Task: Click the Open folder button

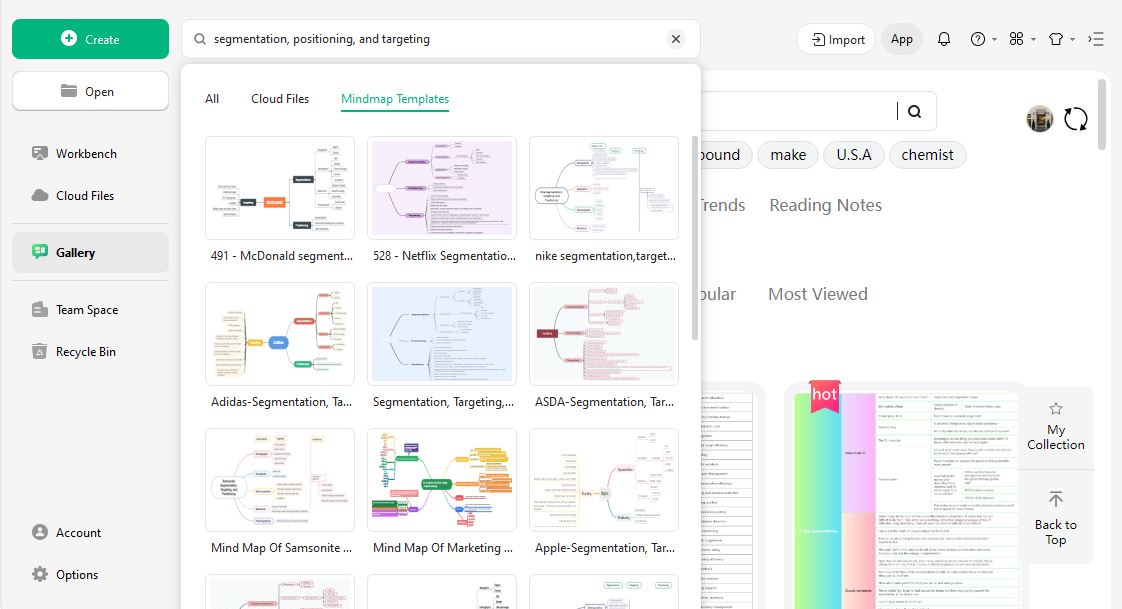Action: tap(90, 92)
